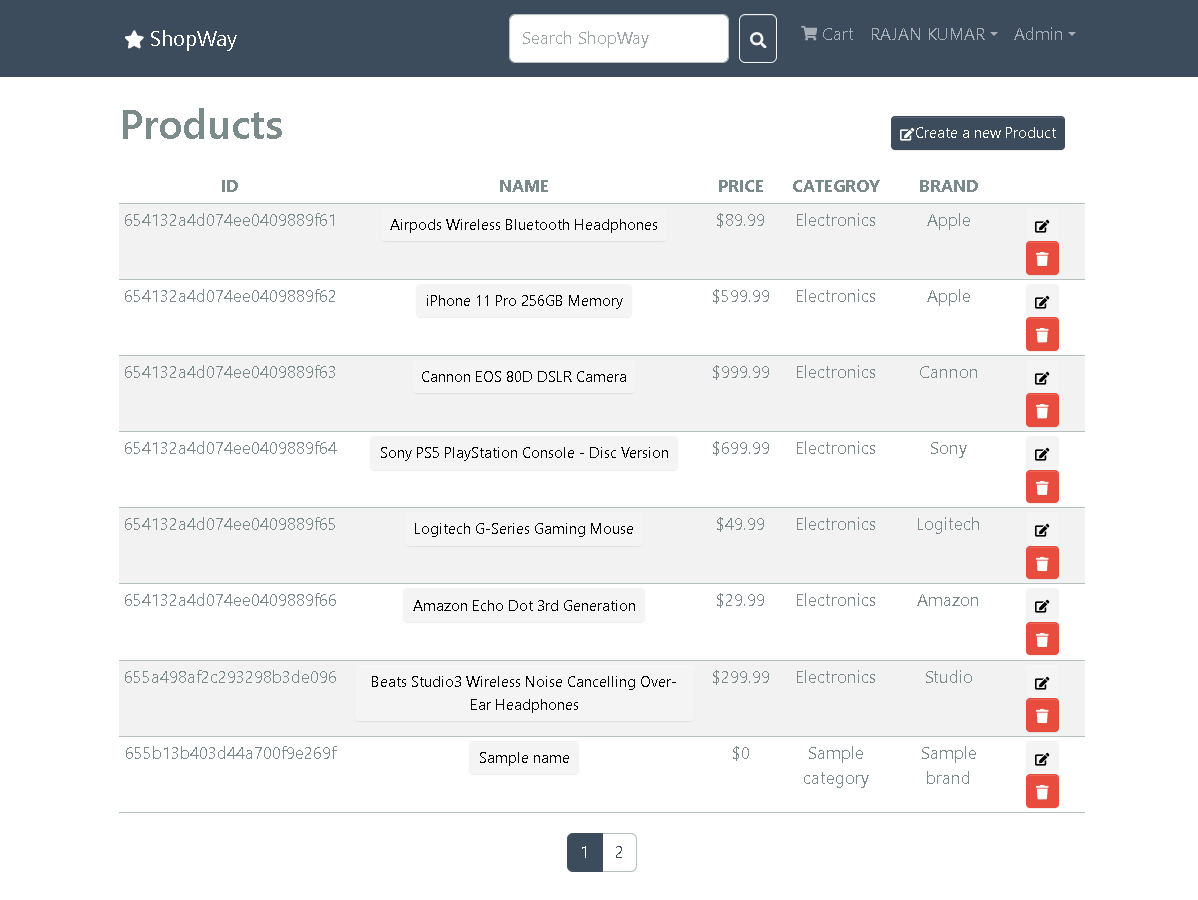Edit the Cannon EOS 80D DSLR Camera
This screenshot has height=900, width=1198.
1041,377
